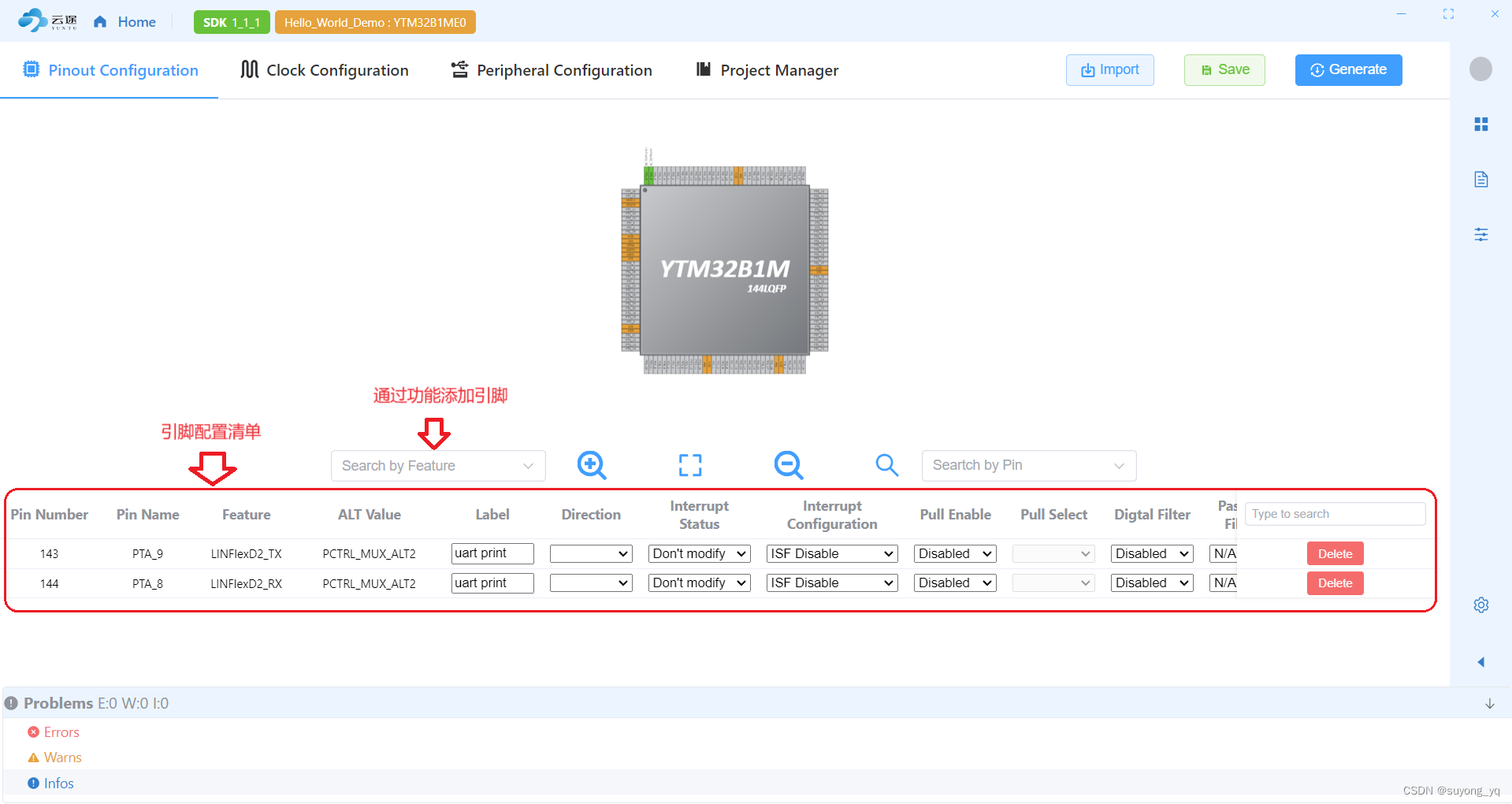The width and height of the screenshot is (1512, 804).
Task: Open Interrupt Status dropdown for PTA_8
Action: coord(700,583)
